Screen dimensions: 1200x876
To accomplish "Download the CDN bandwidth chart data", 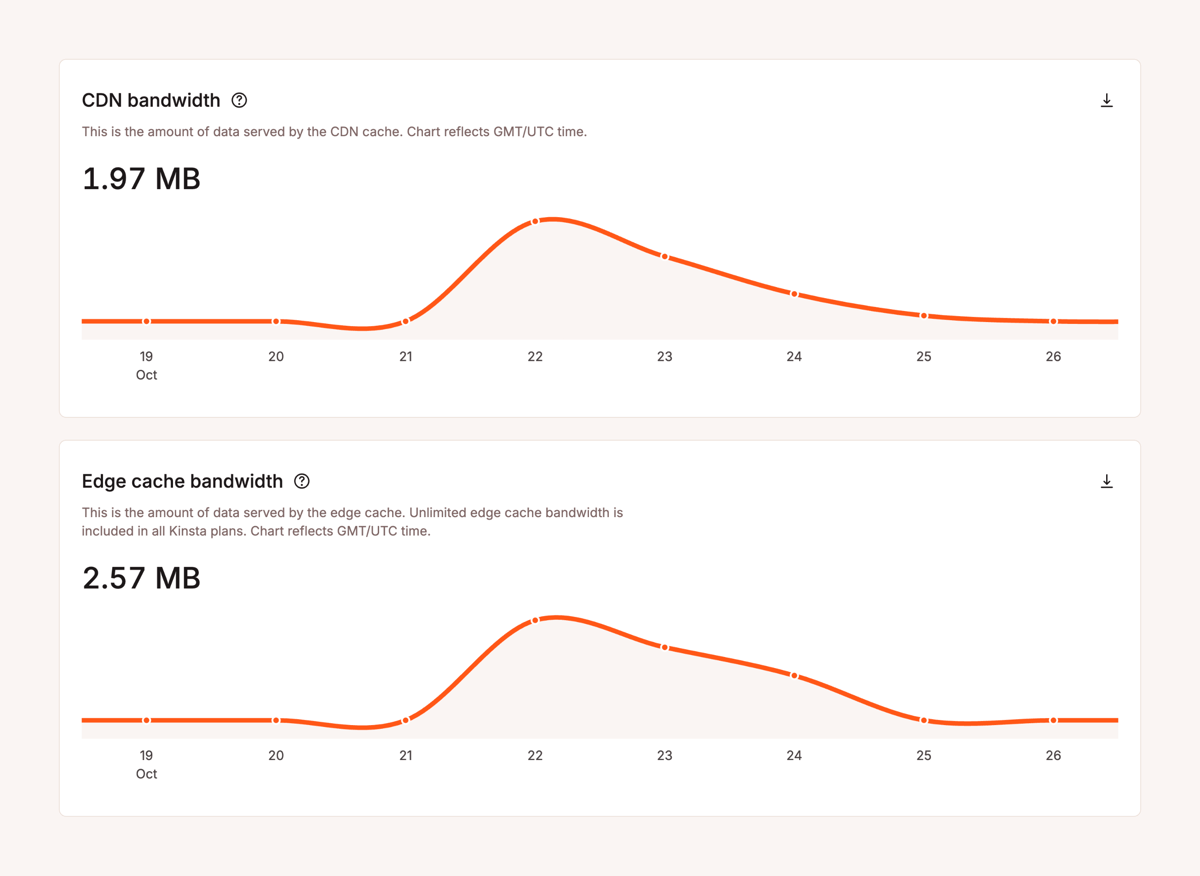I will 1107,100.
